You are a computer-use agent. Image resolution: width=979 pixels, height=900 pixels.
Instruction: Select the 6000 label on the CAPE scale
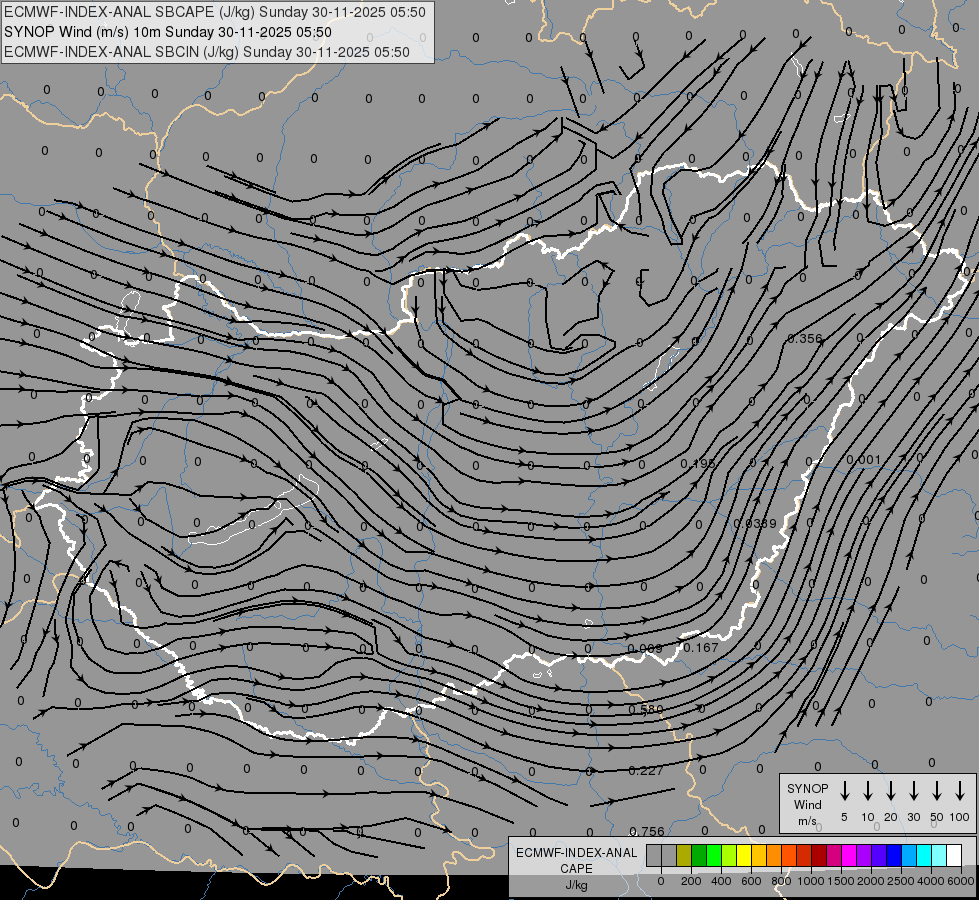(x=961, y=881)
